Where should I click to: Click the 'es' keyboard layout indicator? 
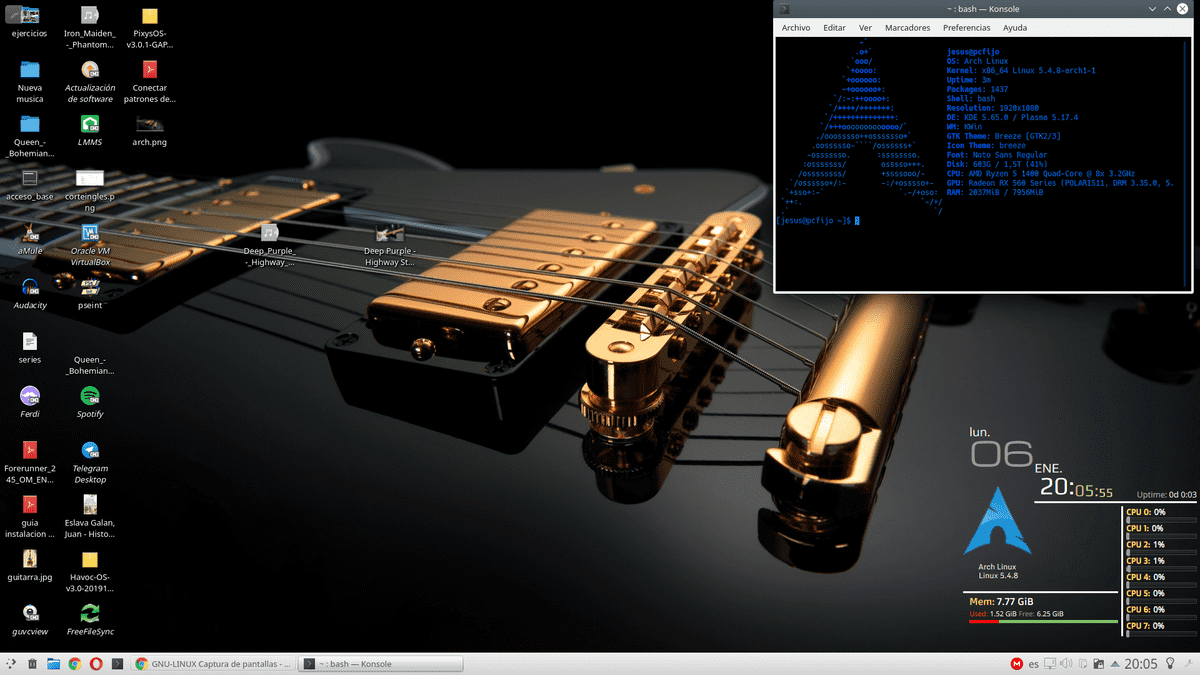(x=1034, y=664)
